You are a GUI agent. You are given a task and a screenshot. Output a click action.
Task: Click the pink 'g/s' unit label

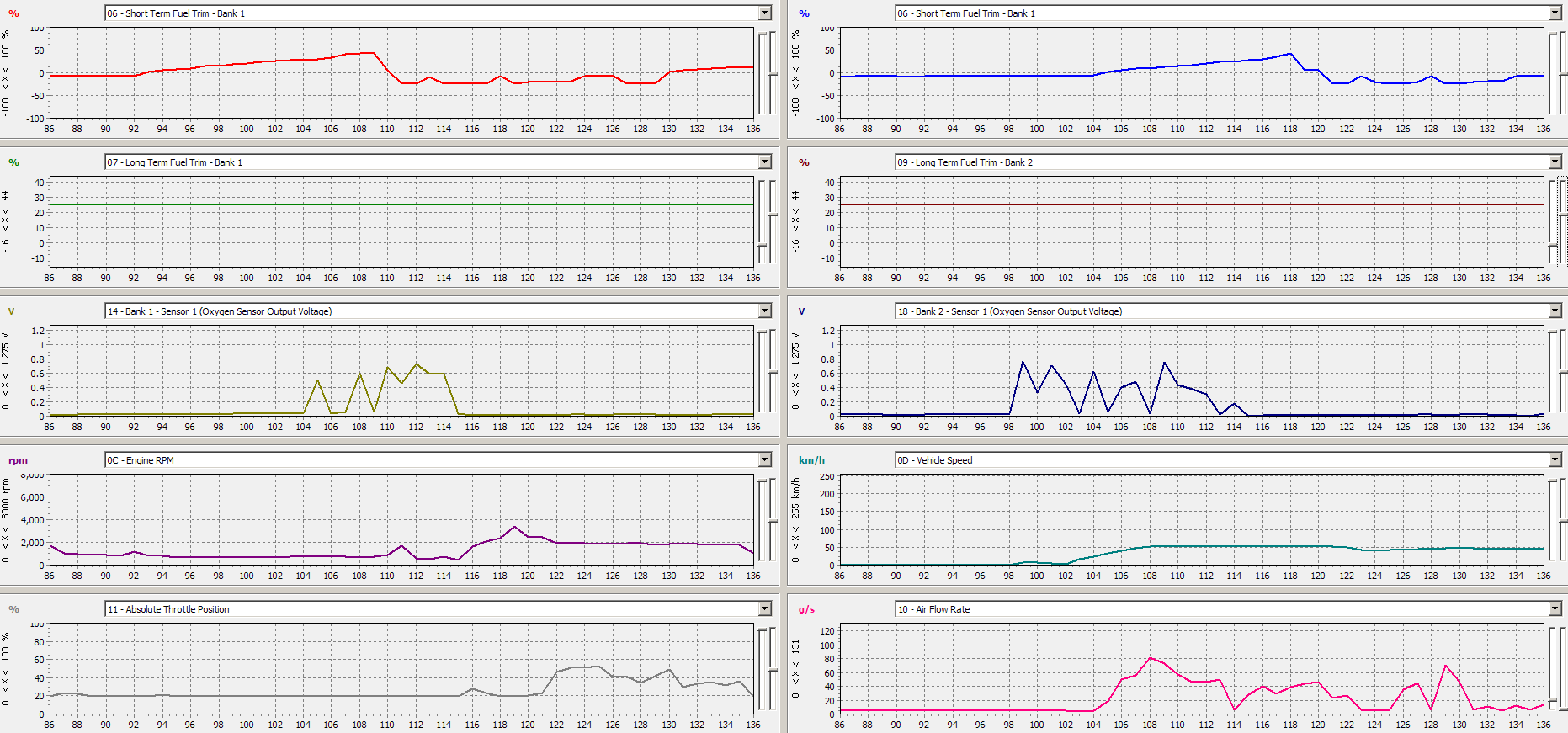807,609
